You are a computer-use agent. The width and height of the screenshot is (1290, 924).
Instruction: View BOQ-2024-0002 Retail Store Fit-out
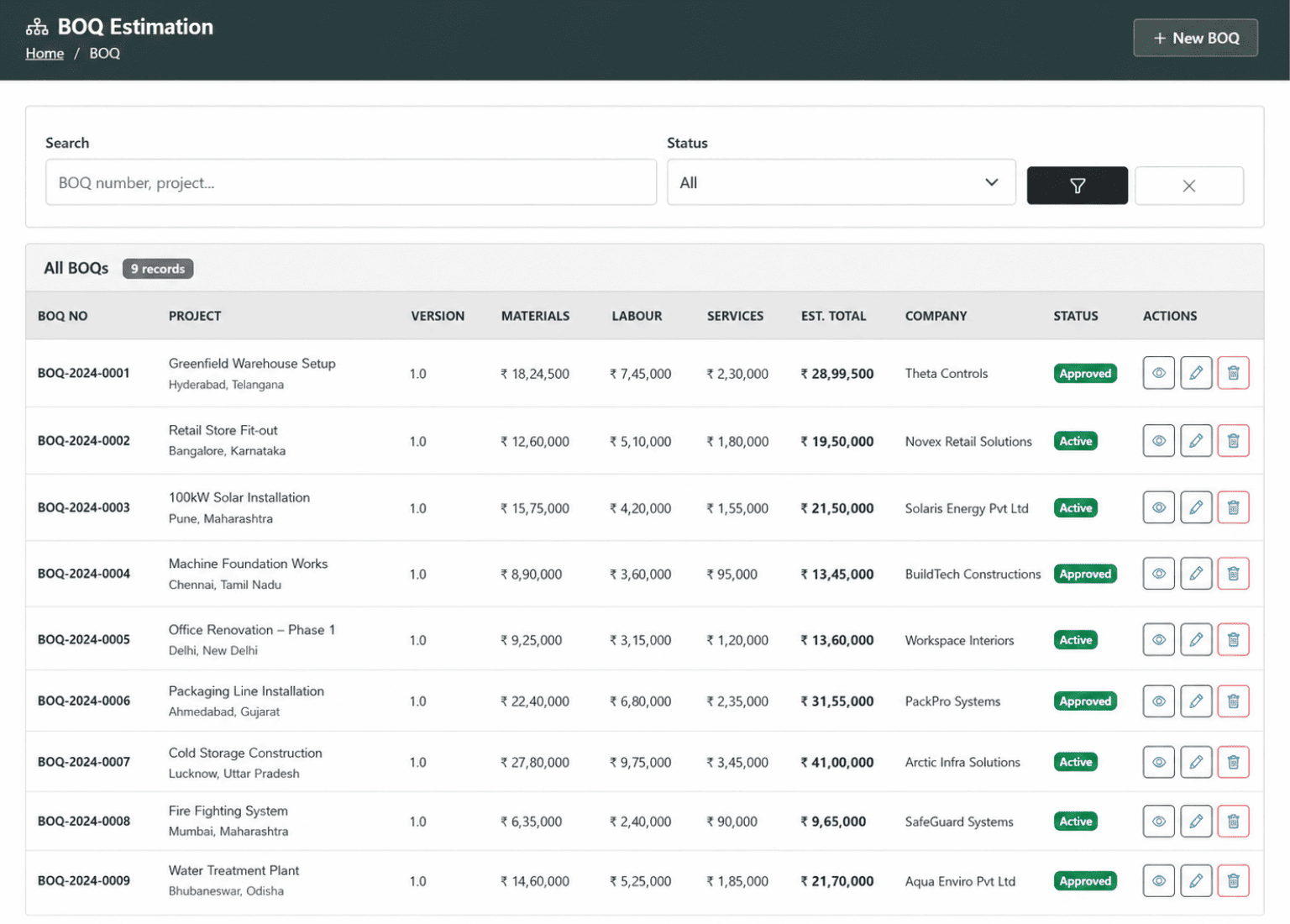(1158, 441)
